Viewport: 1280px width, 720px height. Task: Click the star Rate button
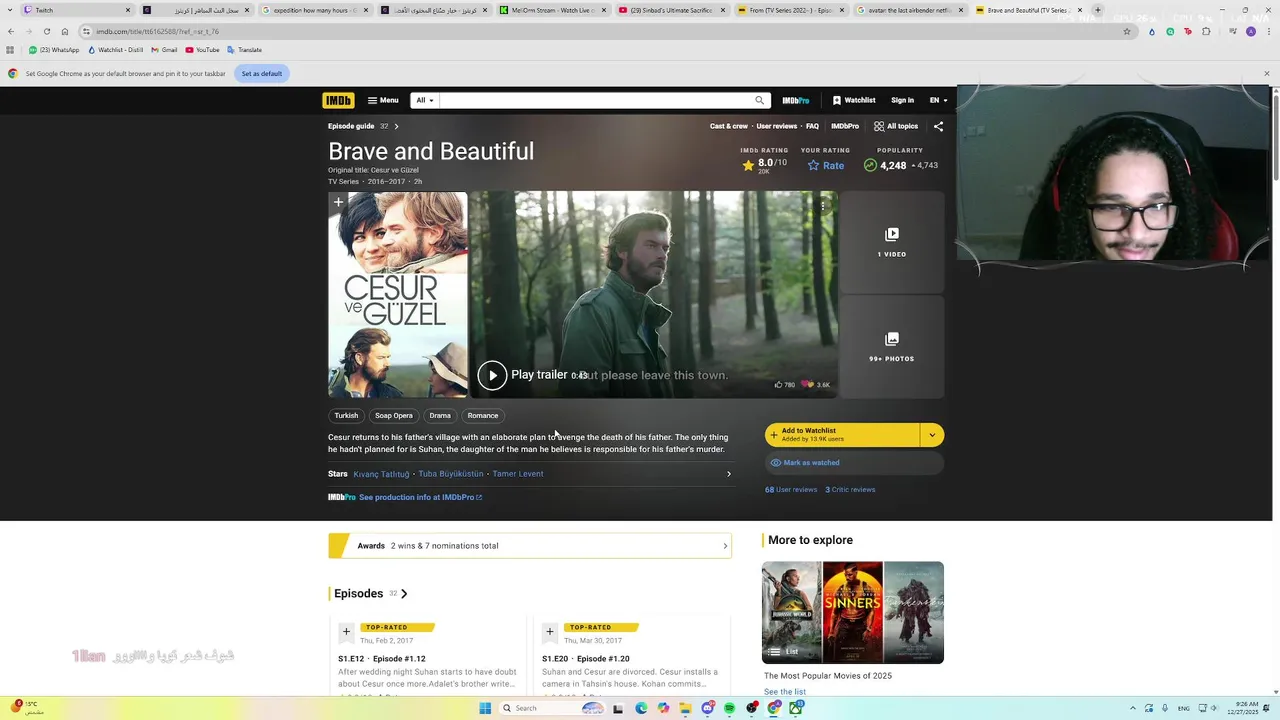point(826,165)
